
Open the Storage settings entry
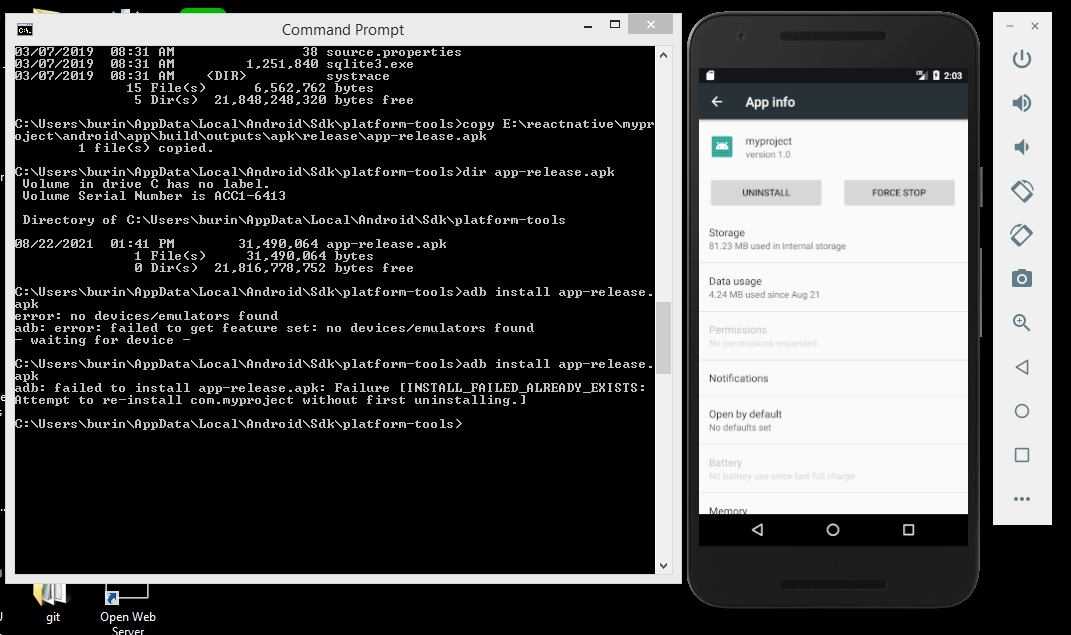coord(832,239)
